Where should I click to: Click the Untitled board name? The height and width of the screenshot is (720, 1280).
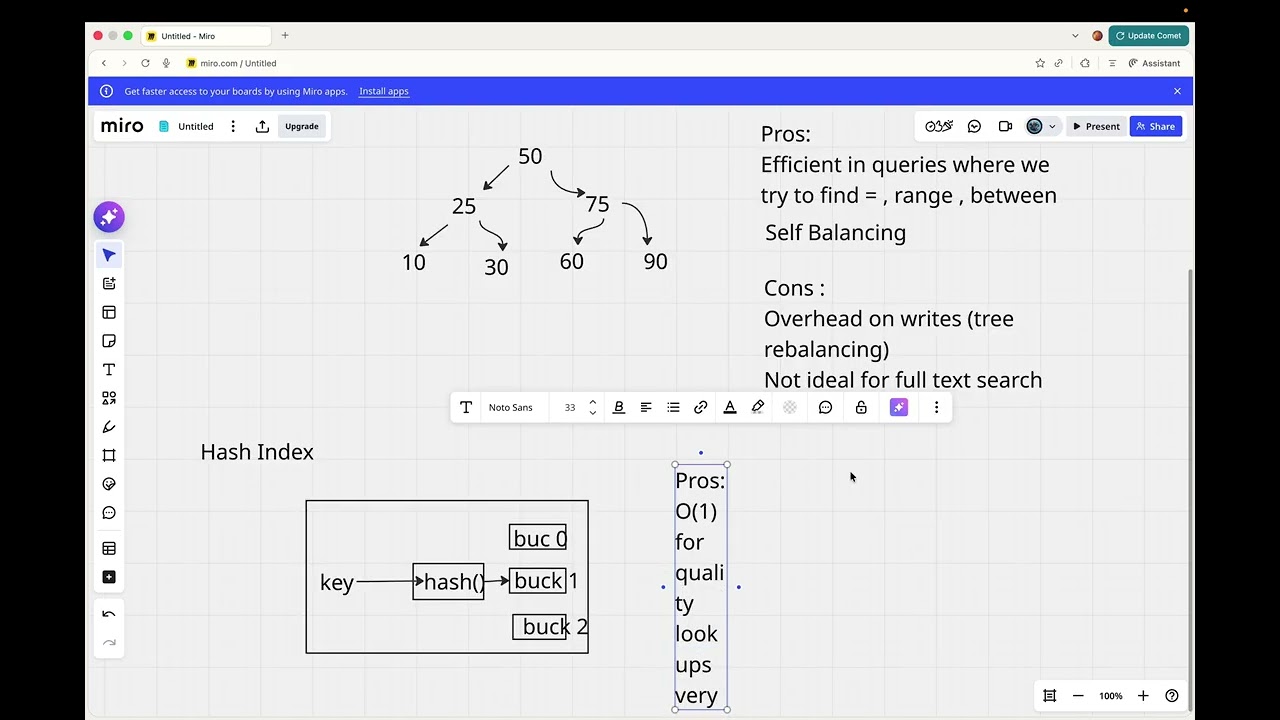[x=196, y=127]
